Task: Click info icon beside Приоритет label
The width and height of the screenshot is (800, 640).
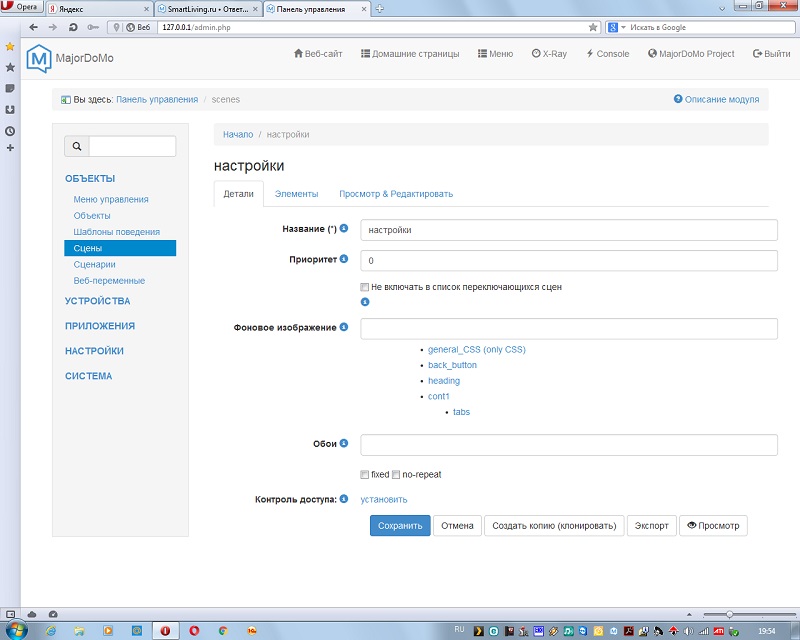Action: point(344,260)
